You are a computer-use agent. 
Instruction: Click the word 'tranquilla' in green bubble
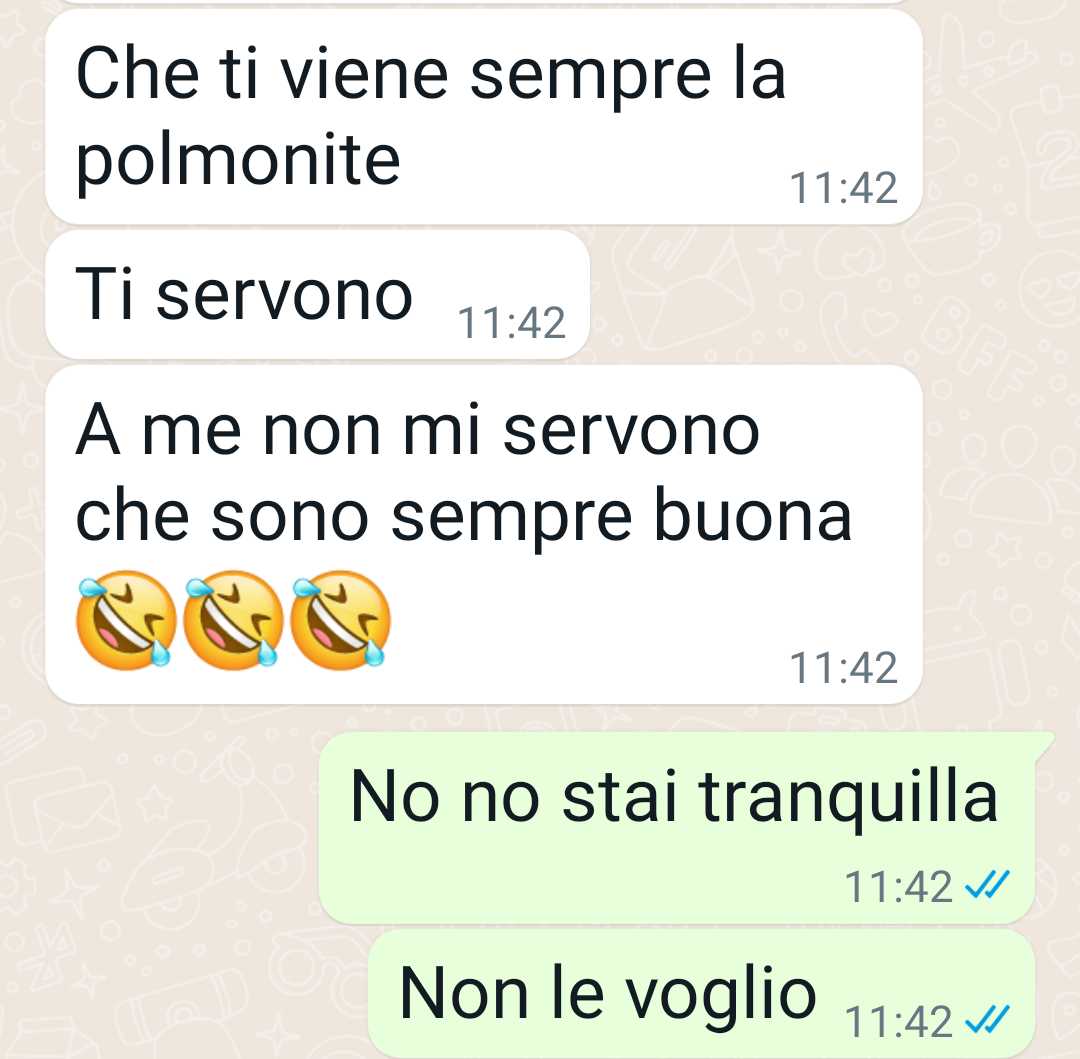coord(848,797)
